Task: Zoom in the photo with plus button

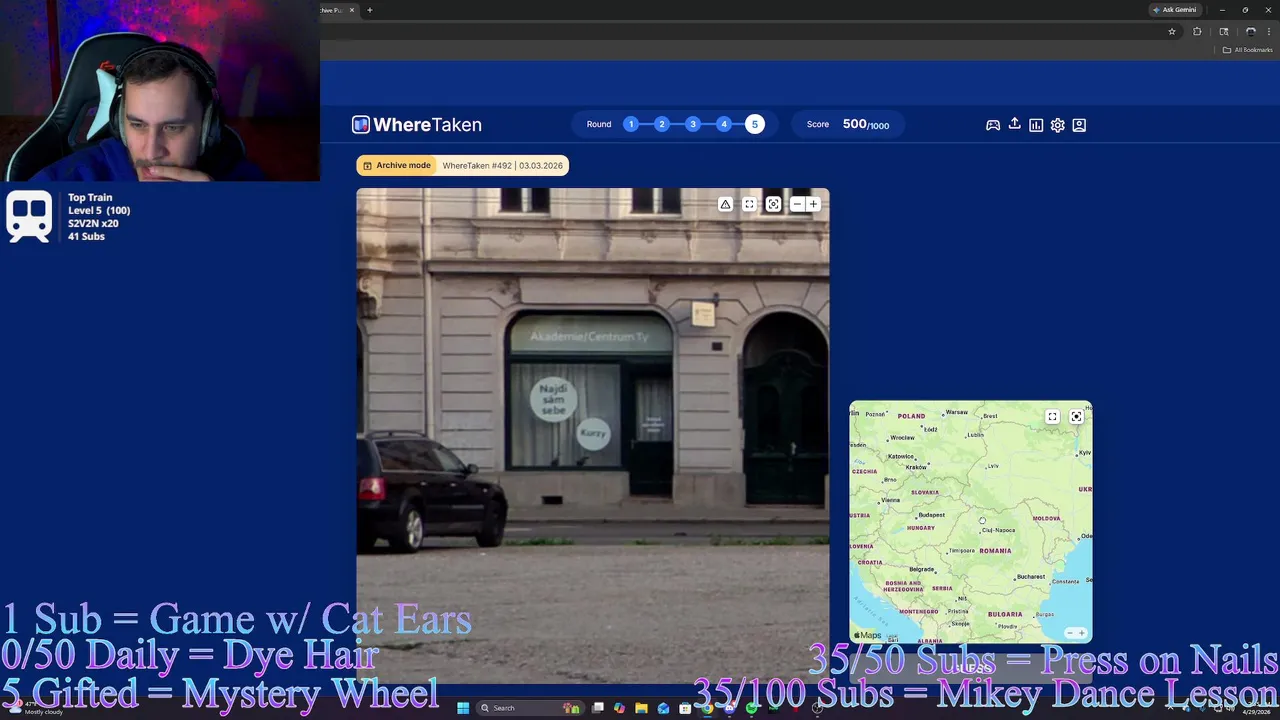Action: (x=813, y=204)
